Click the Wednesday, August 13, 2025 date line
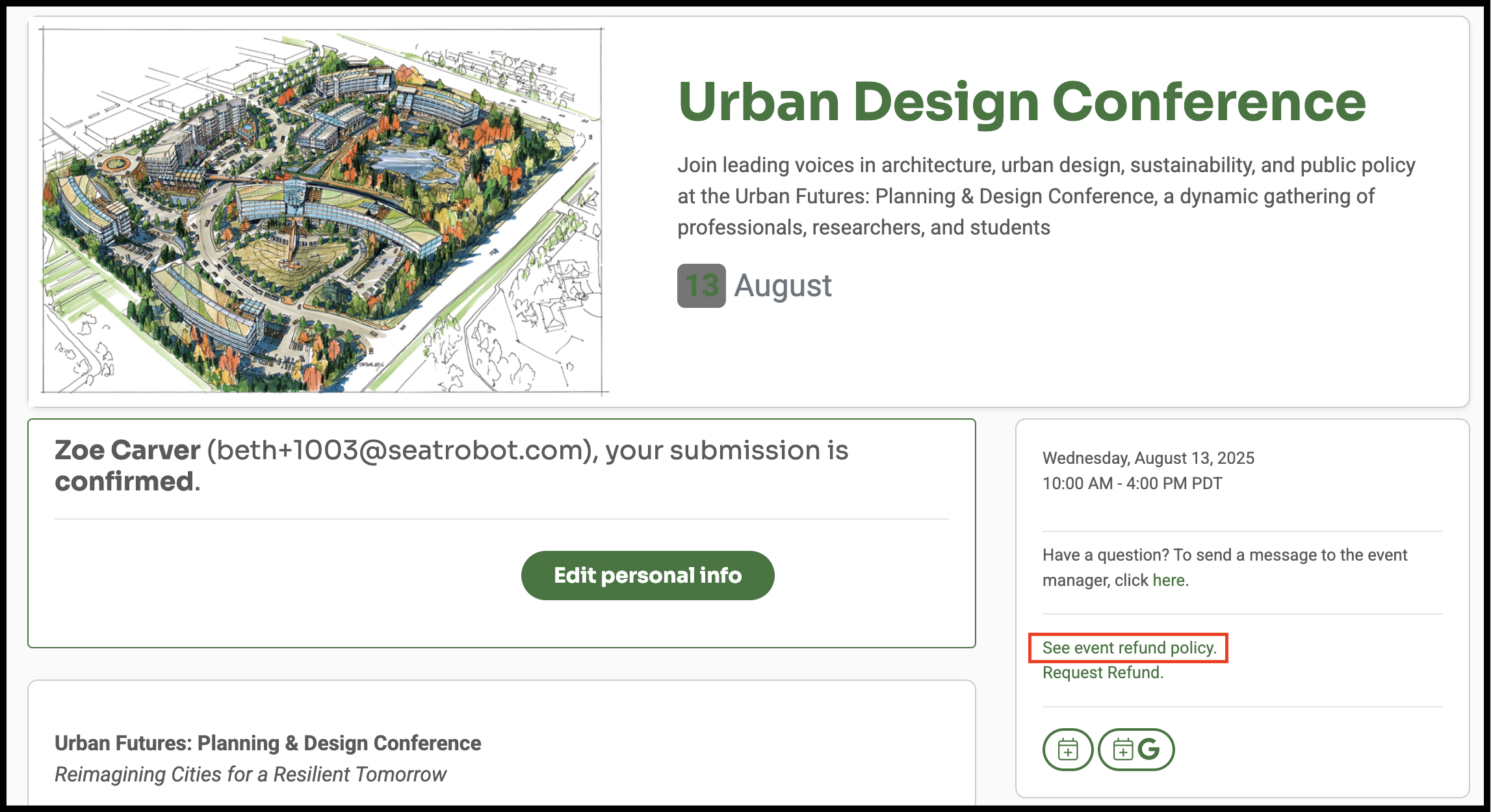The width and height of the screenshot is (1491, 812). click(1148, 458)
